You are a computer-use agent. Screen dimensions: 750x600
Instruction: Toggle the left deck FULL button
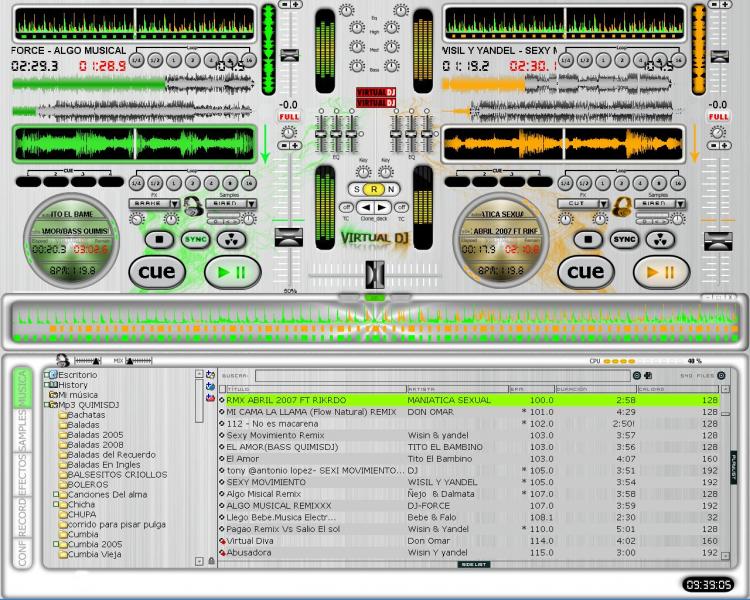[x=289, y=117]
